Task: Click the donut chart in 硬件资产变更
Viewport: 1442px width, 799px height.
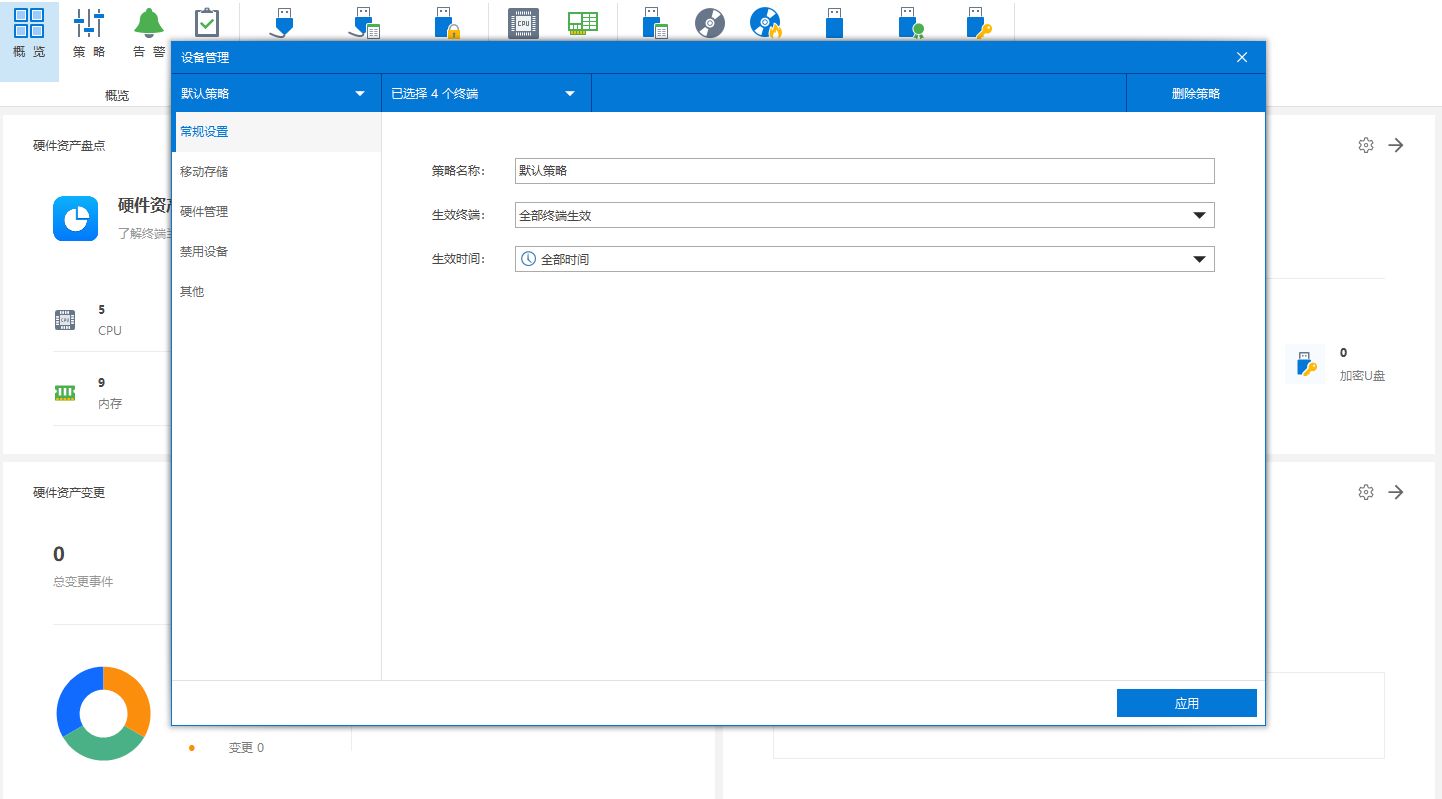Action: tap(103, 713)
